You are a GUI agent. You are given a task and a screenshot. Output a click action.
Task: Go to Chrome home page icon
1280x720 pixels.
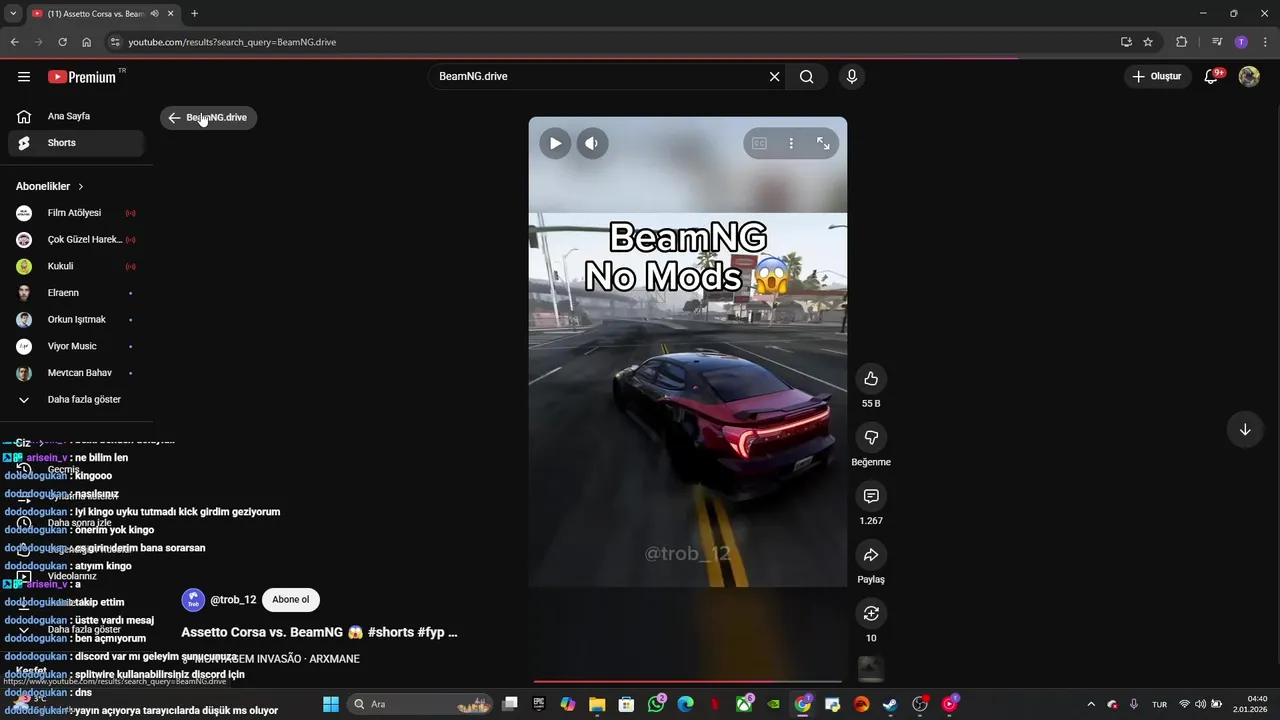87,42
